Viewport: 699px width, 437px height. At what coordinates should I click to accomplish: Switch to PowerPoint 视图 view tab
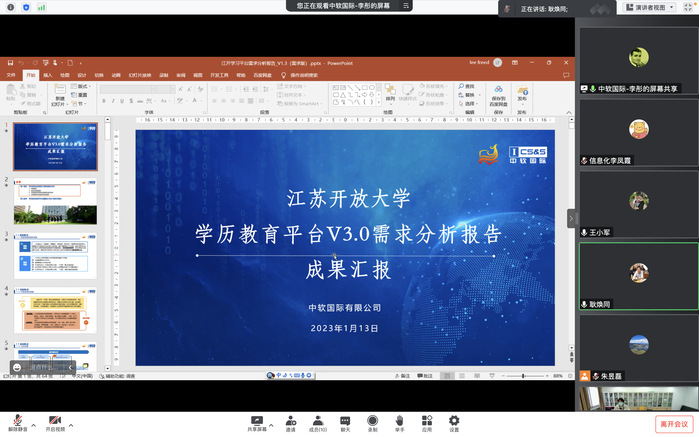(x=198, y=75)
